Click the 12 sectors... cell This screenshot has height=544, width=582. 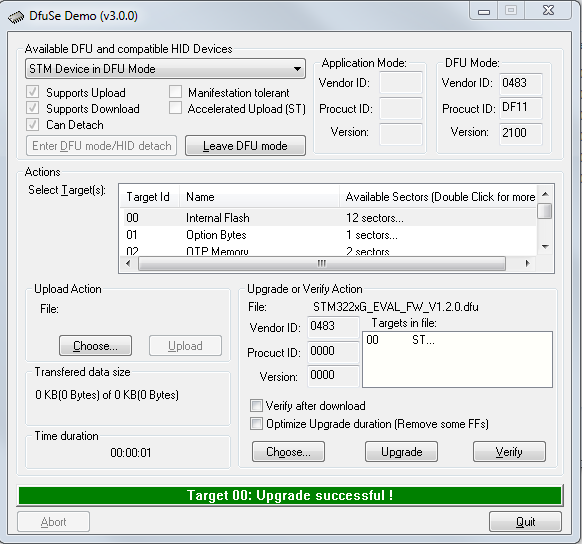[375, 218]
